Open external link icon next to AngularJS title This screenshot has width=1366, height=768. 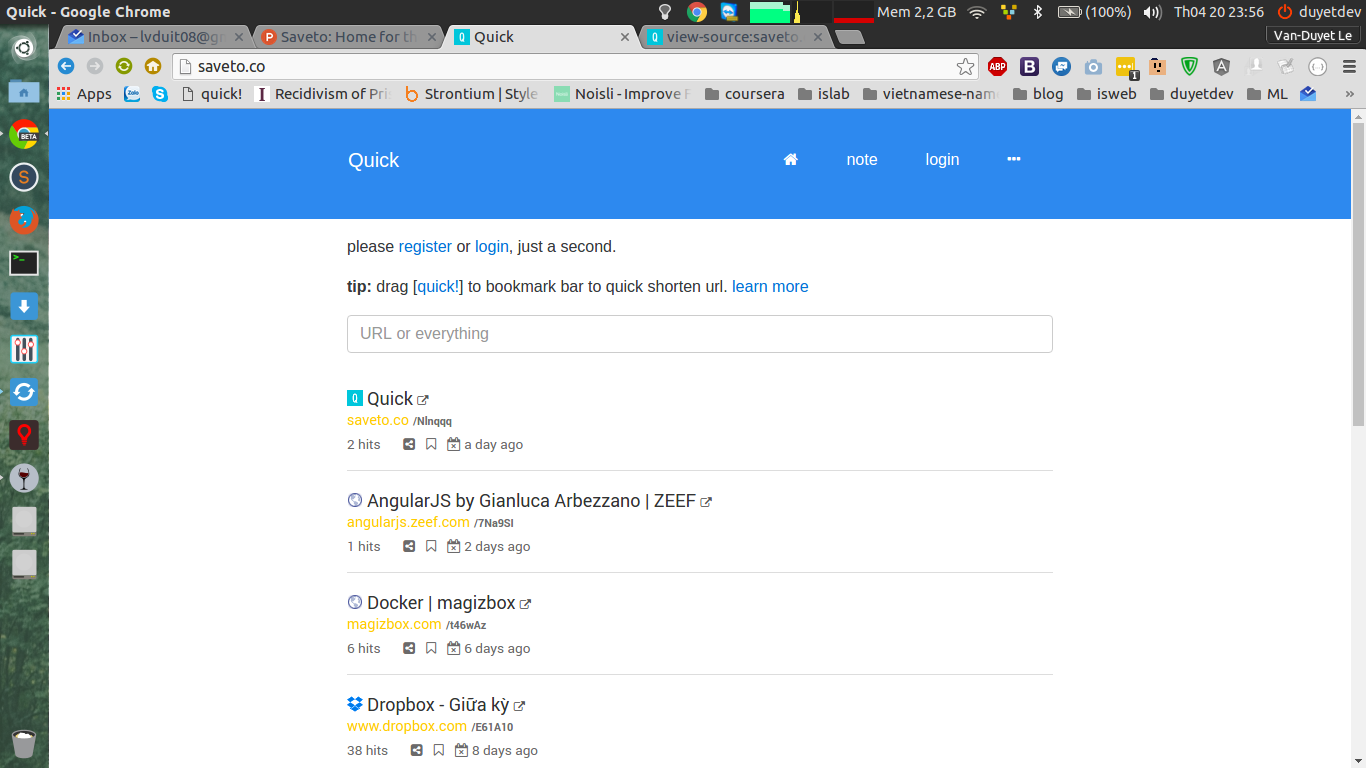[706, 502]
